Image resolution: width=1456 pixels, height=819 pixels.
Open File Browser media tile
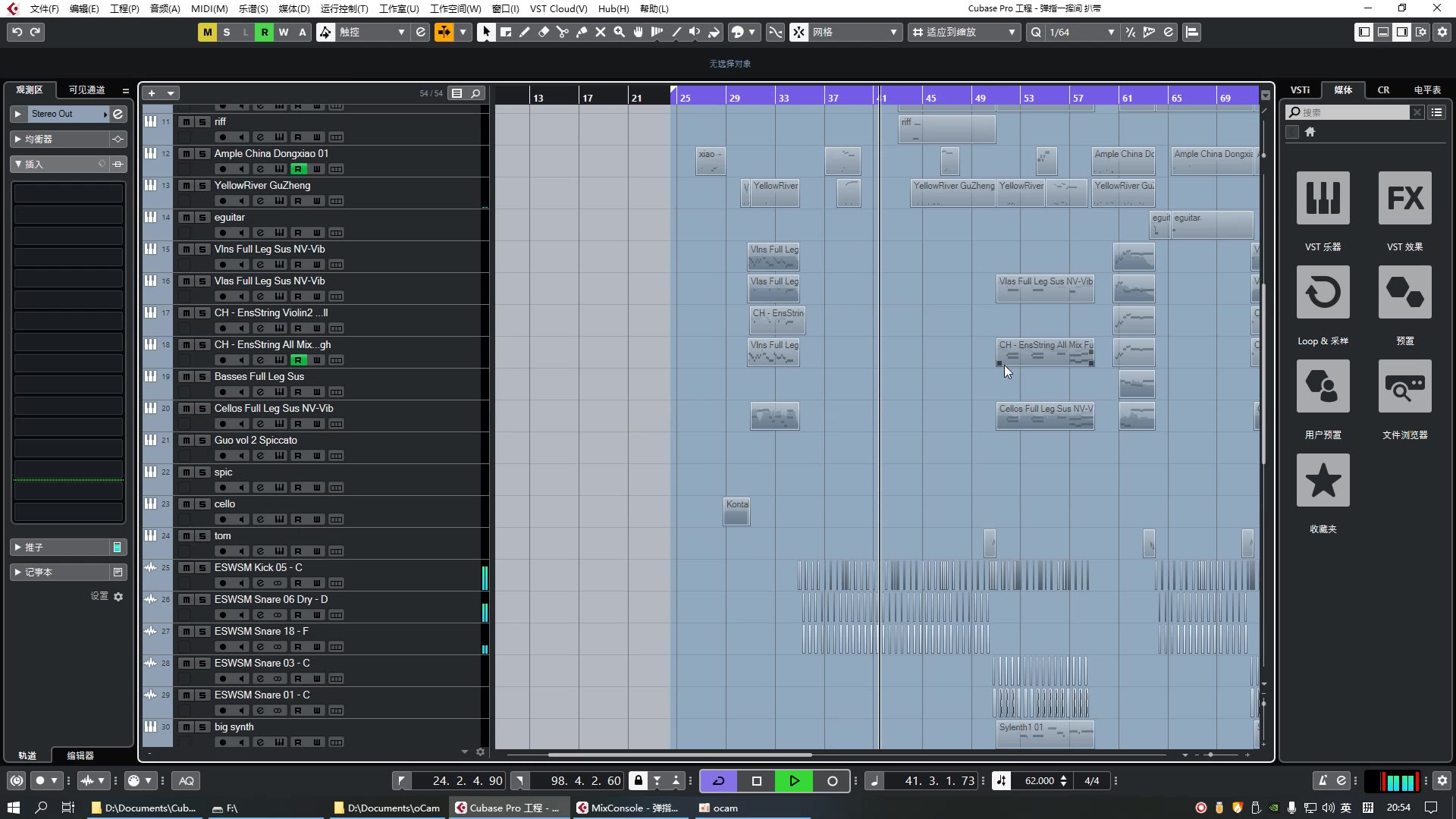pos(1405,386)
